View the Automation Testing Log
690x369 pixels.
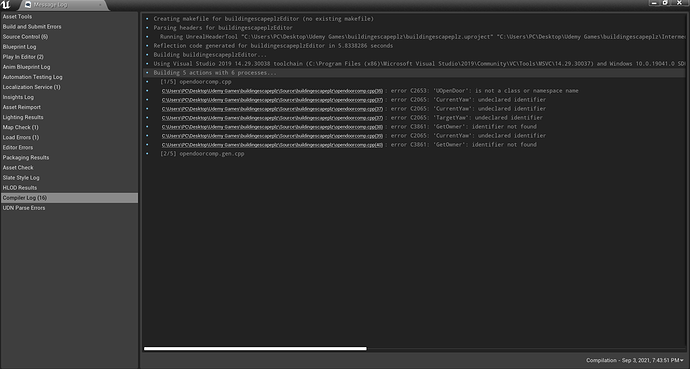point(69,77)
